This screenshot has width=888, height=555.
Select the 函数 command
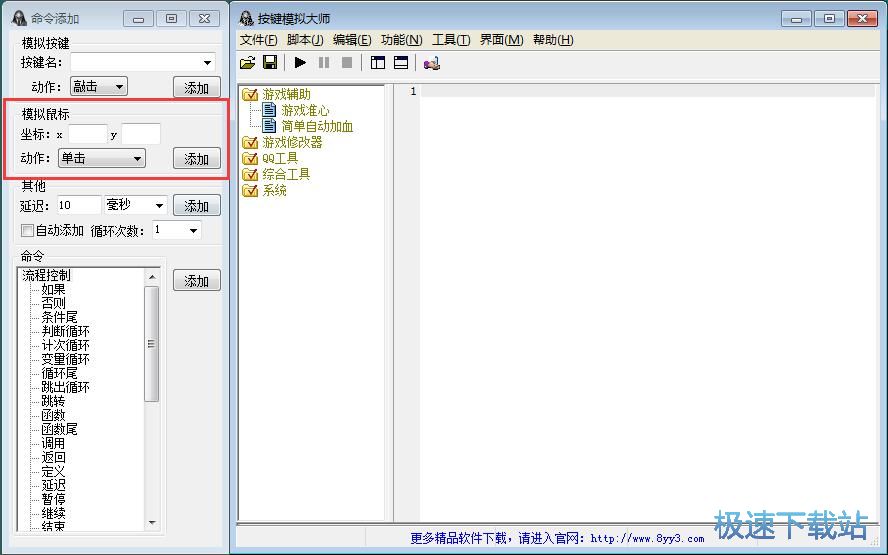tap(53, 415)
